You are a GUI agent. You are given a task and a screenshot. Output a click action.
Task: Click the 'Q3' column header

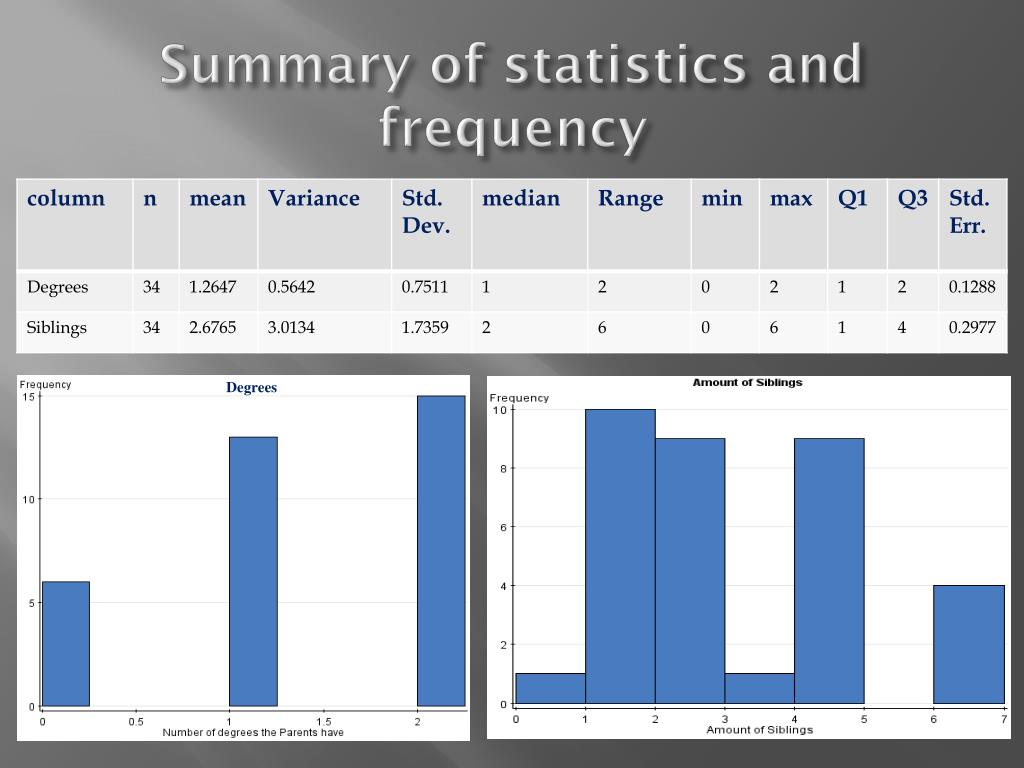912,223
